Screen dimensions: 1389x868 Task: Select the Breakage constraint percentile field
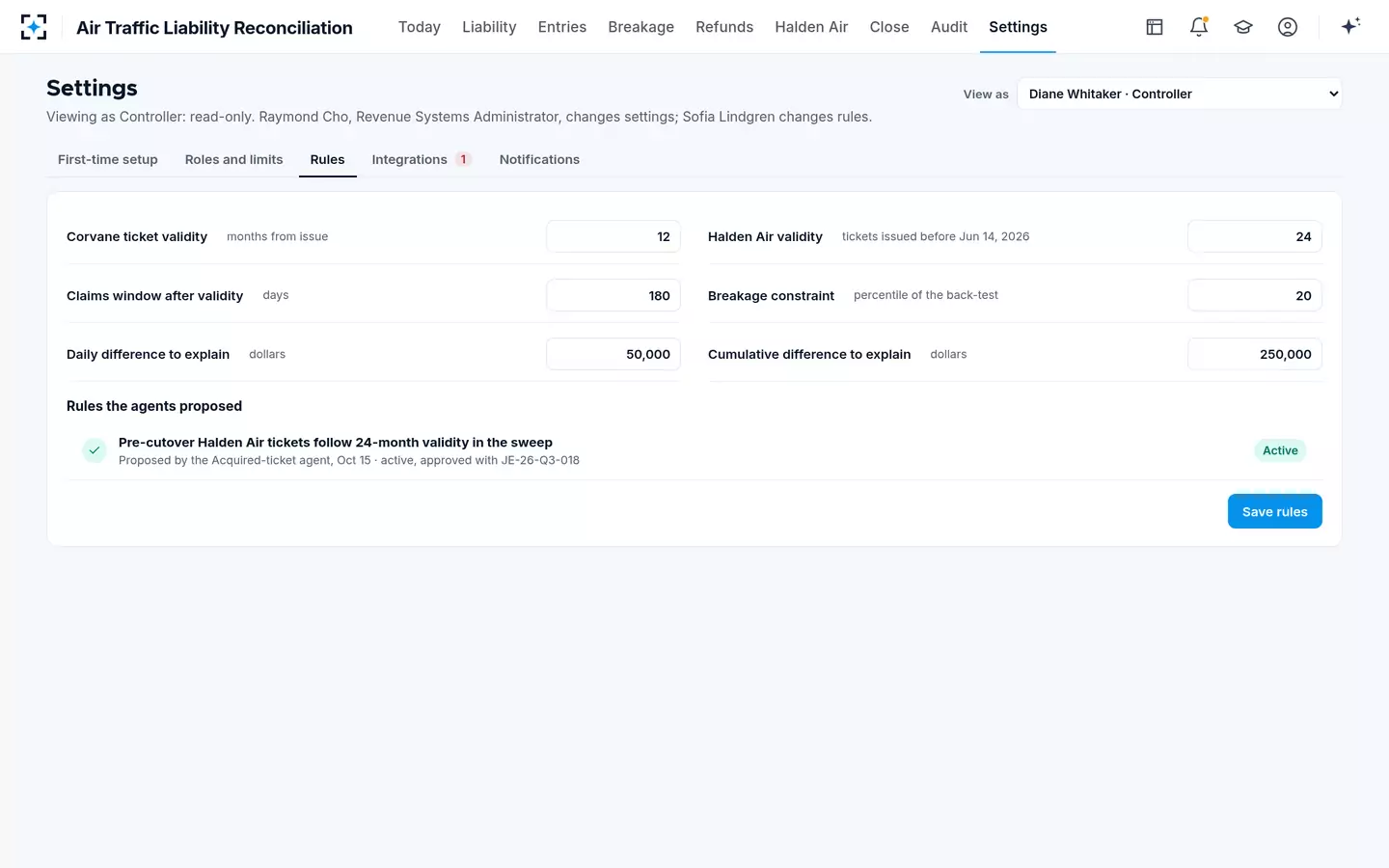(x=1255, y=295)
